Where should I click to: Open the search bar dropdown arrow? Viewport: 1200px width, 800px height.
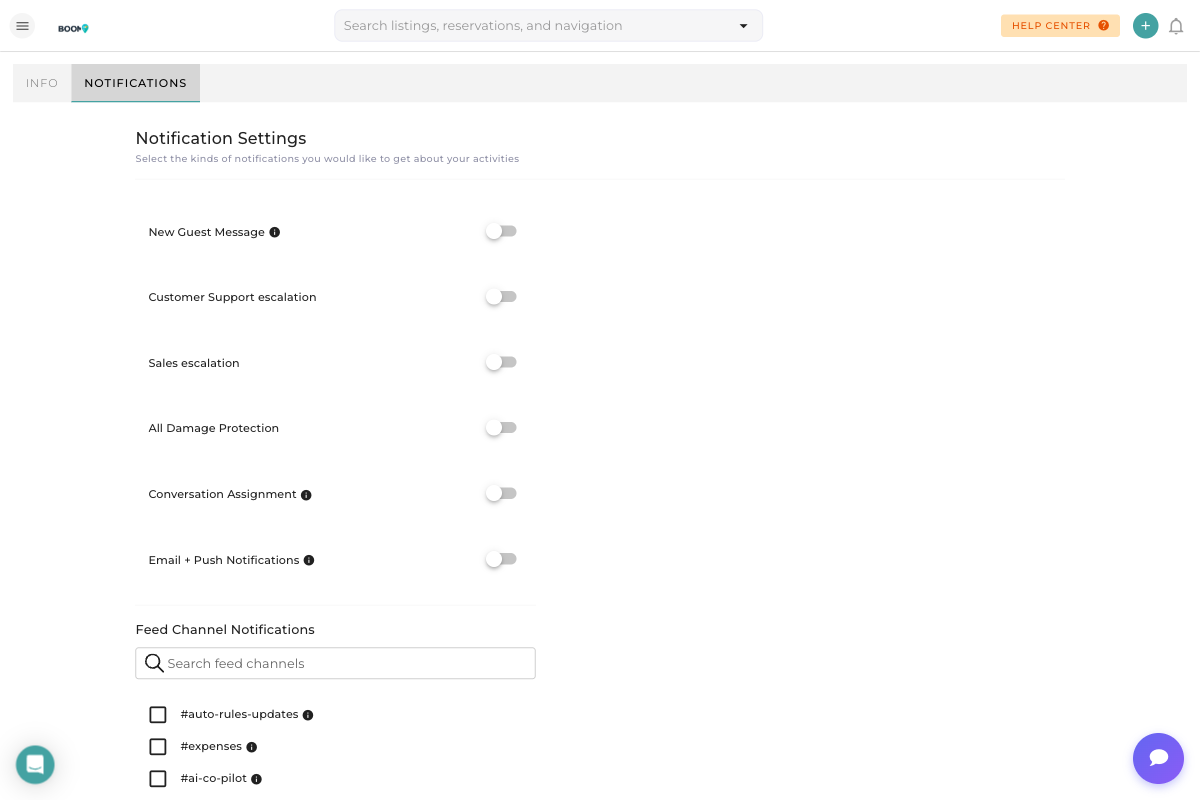click(743, 25)
